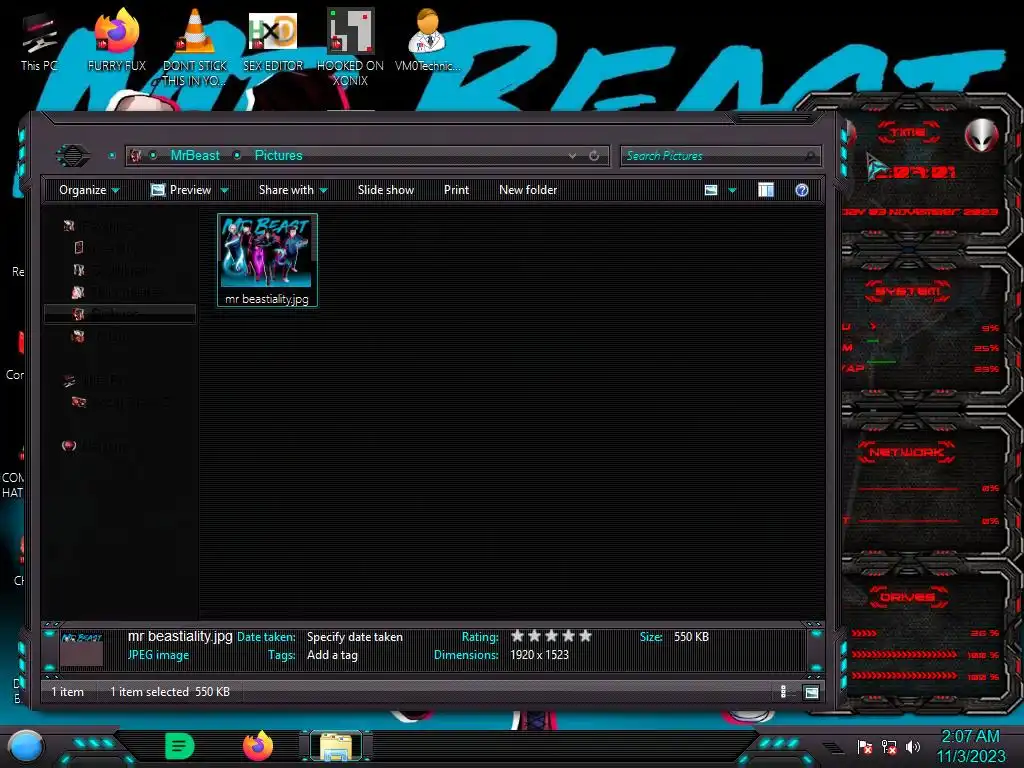Viewport: 1024px width, 768px height.
Task: Click the alien head logo on the TIME widget
Action: click(981, 135)
